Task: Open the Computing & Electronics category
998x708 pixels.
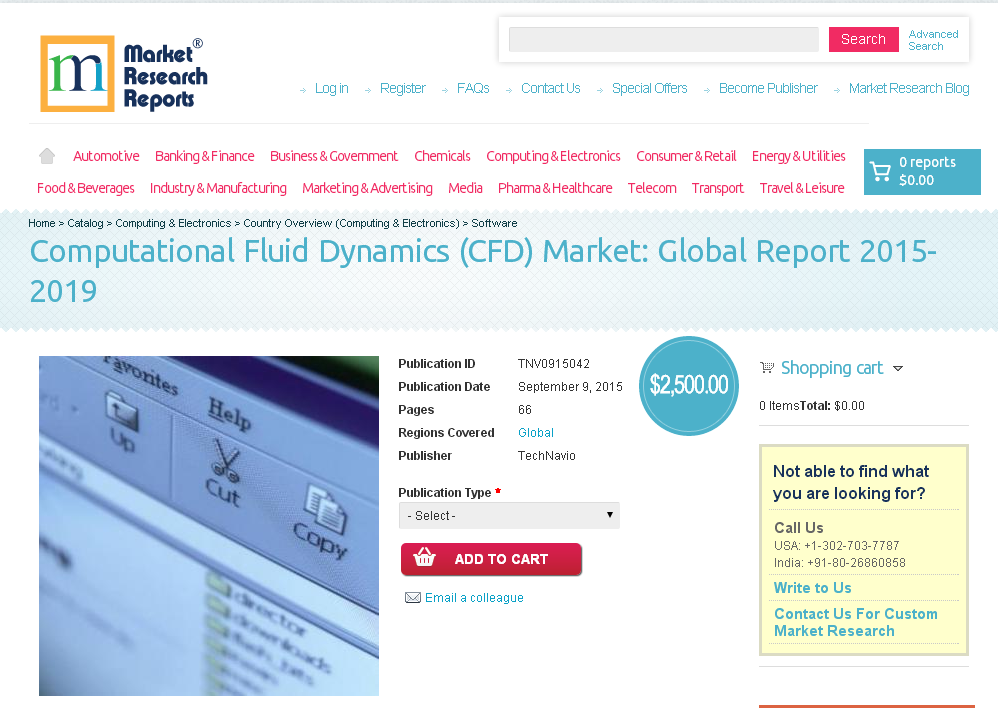Action: (x=553, y=156)
